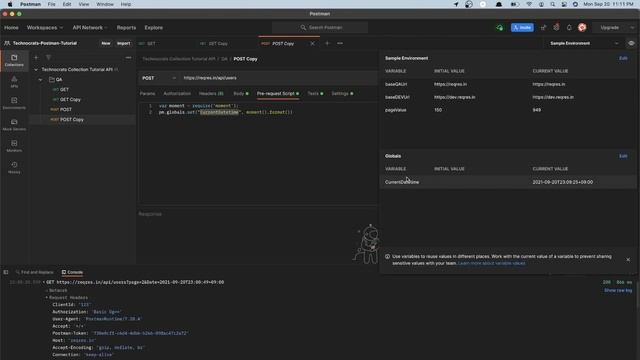Open the Environments sidebar panel

coord(14,103)
